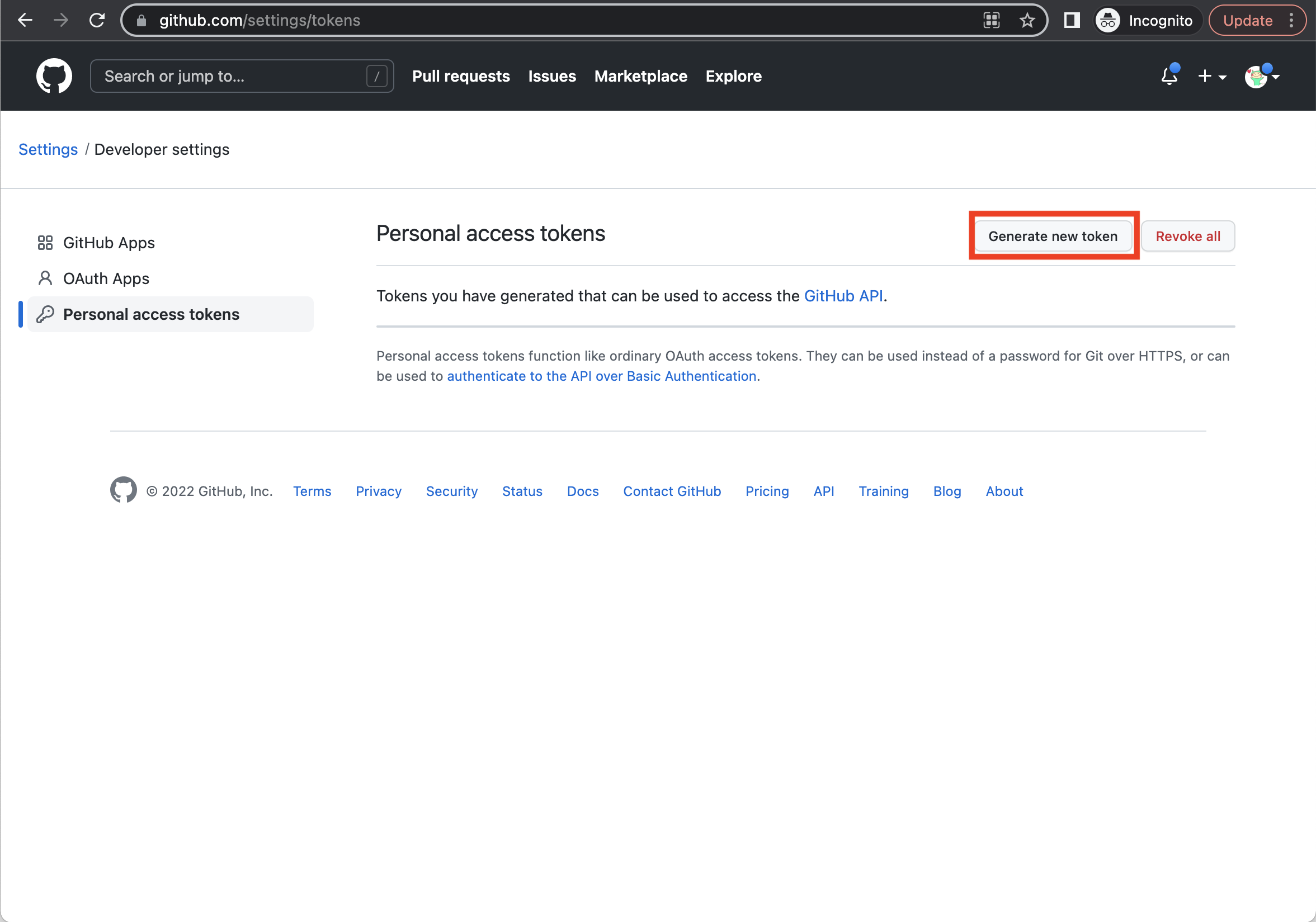Open the GitHub API link
Screen dimensions: 1316x922
click(843, 296)
